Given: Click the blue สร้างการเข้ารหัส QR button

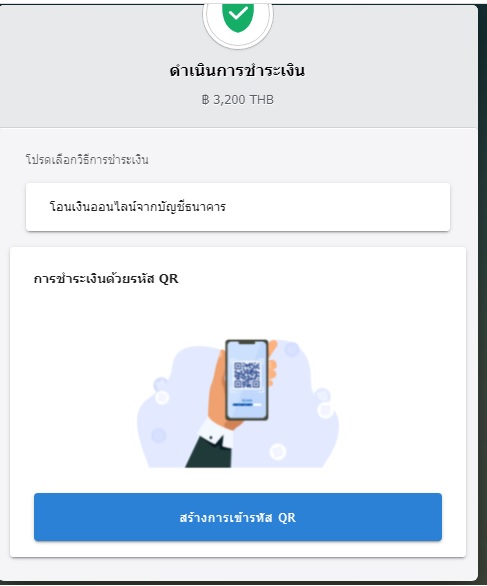Looking at the screenshot, I should 238,517.
